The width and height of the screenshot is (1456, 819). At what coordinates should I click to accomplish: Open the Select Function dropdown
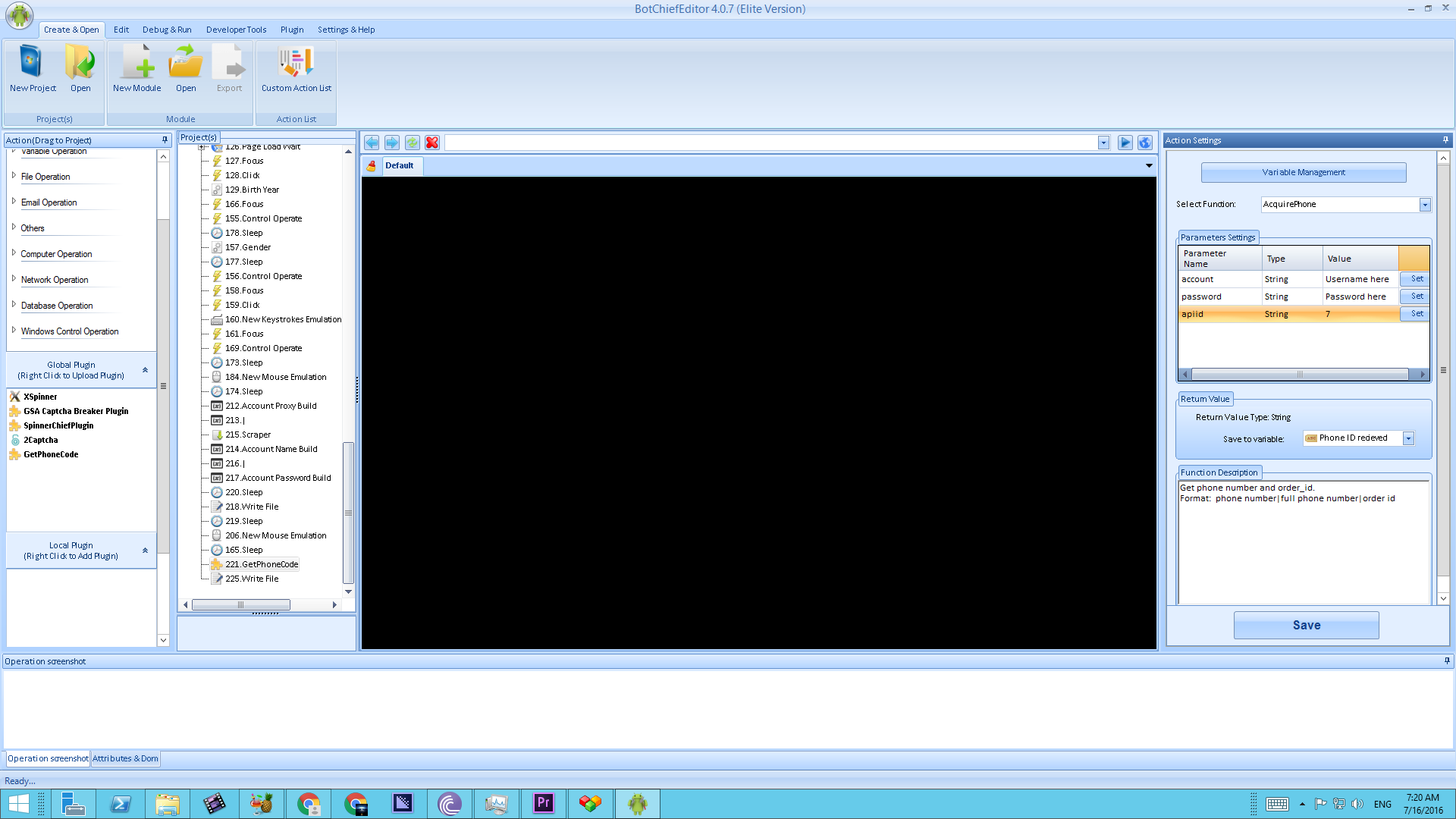click(1424, 205)
